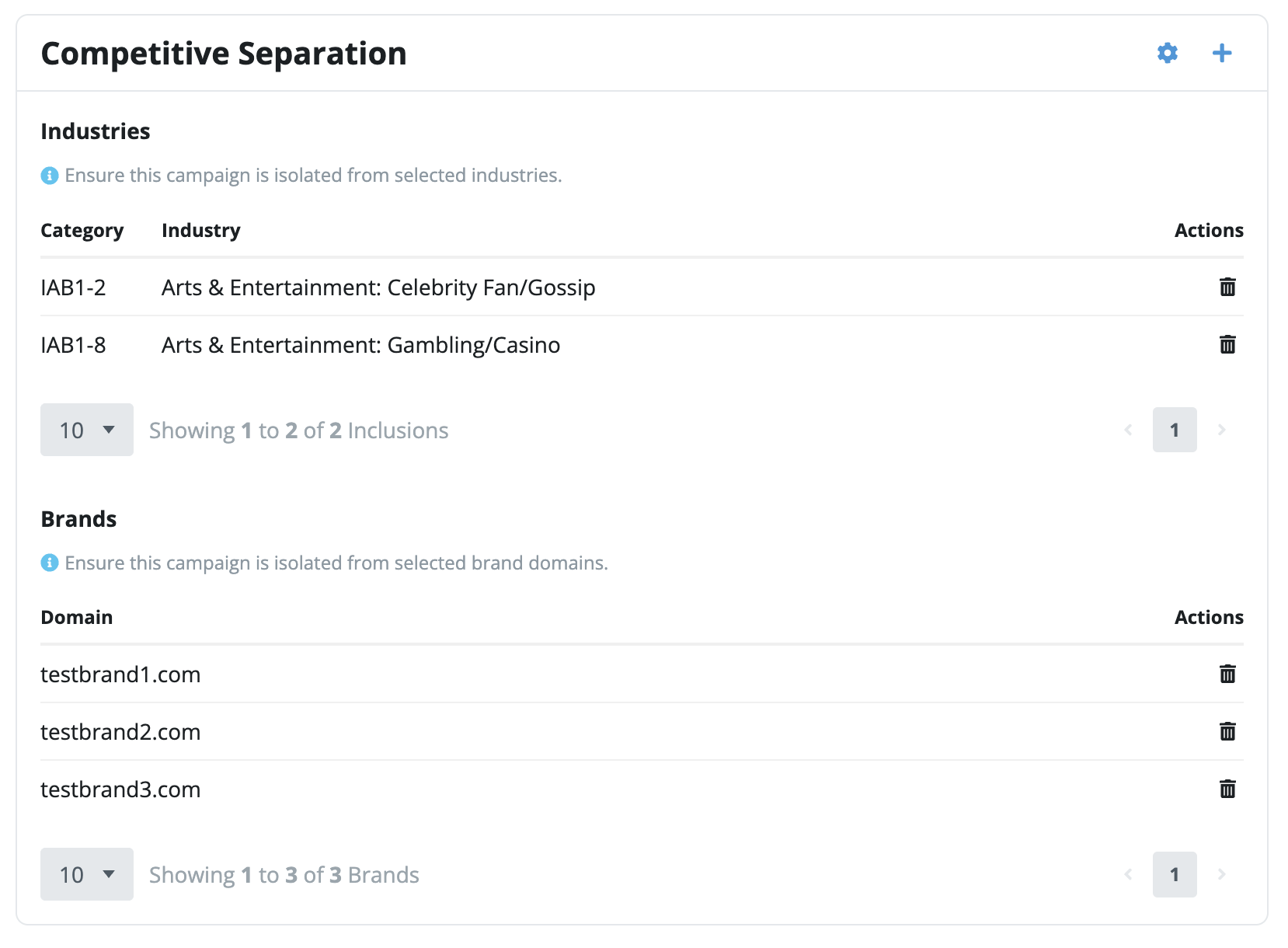Open Industries page size dropdown

tap(87, 430)
